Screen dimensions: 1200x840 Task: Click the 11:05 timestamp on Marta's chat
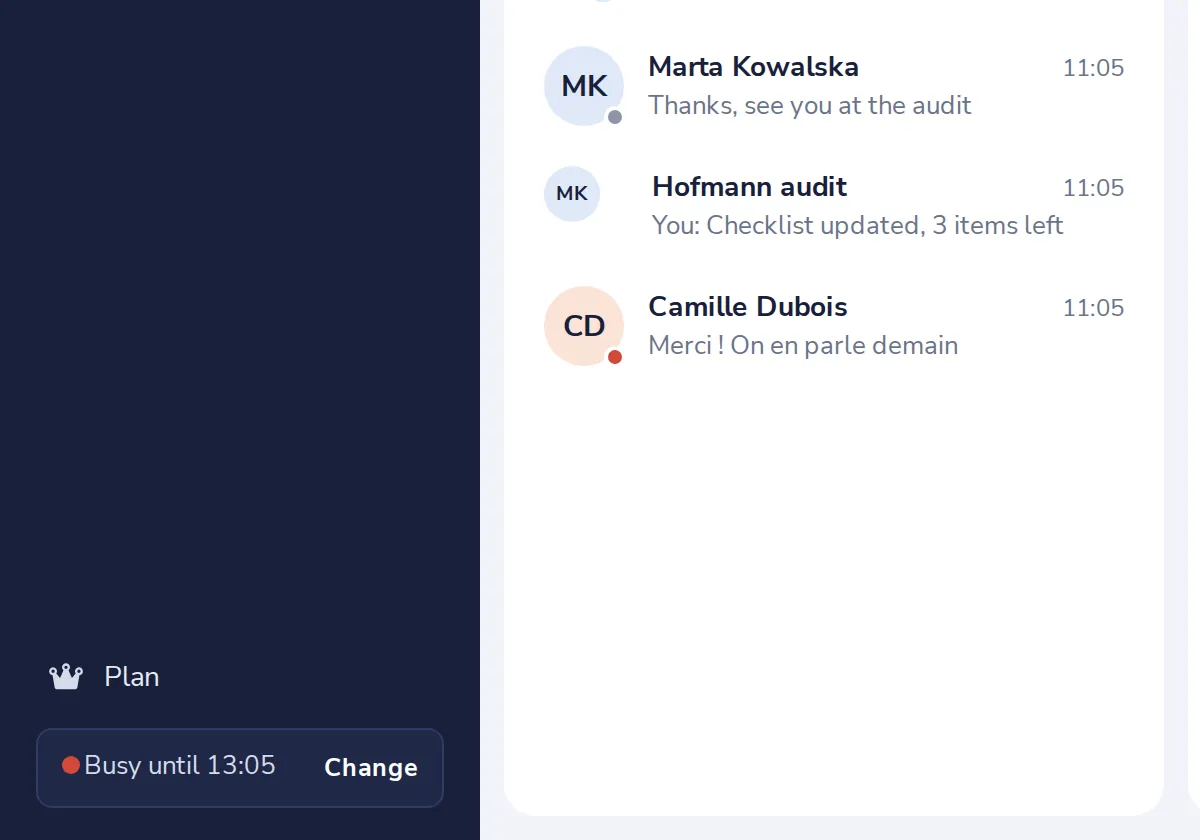[x=1093, y=68]
